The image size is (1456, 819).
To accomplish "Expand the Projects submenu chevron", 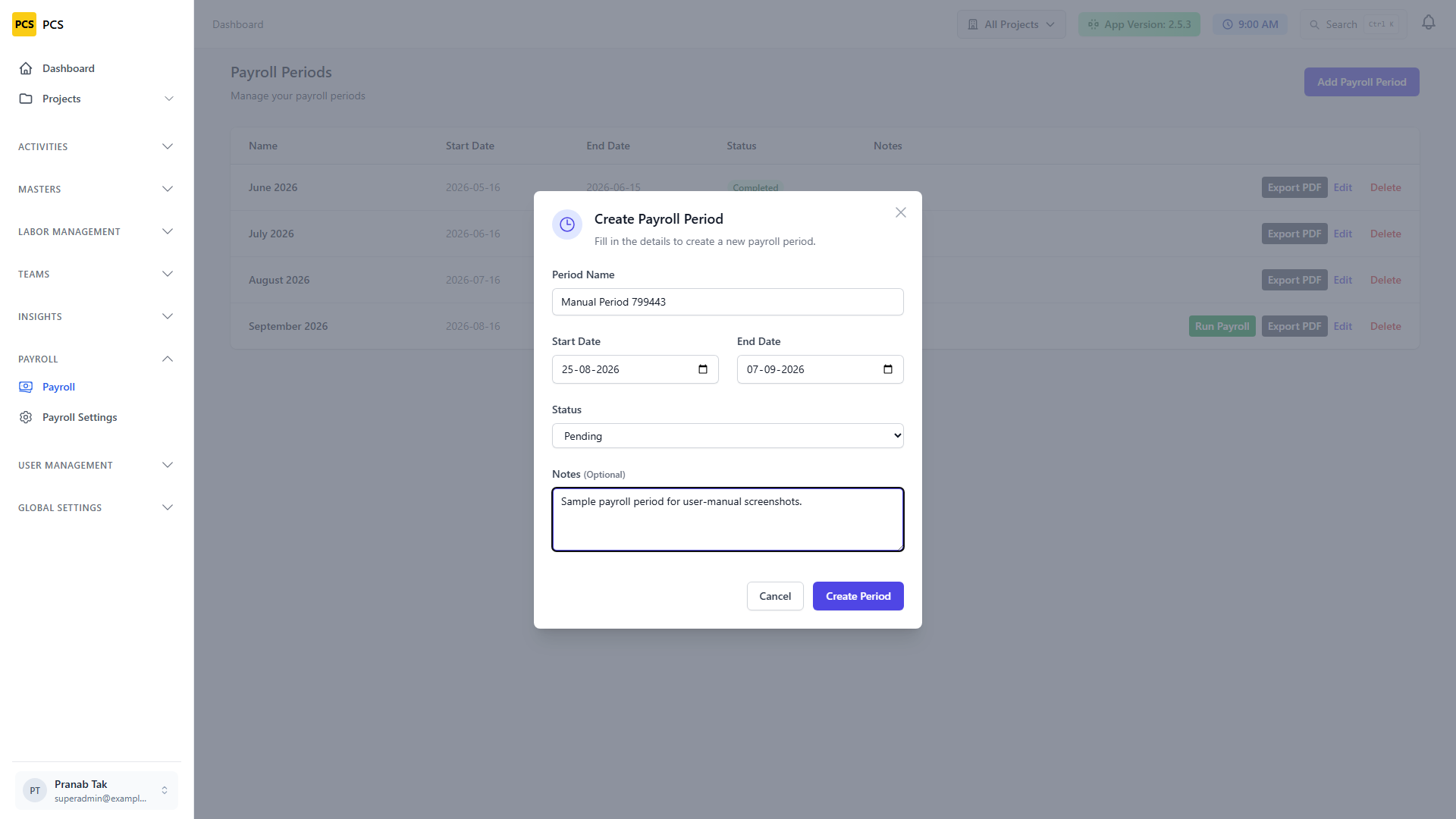I will [x=169, y=99].
